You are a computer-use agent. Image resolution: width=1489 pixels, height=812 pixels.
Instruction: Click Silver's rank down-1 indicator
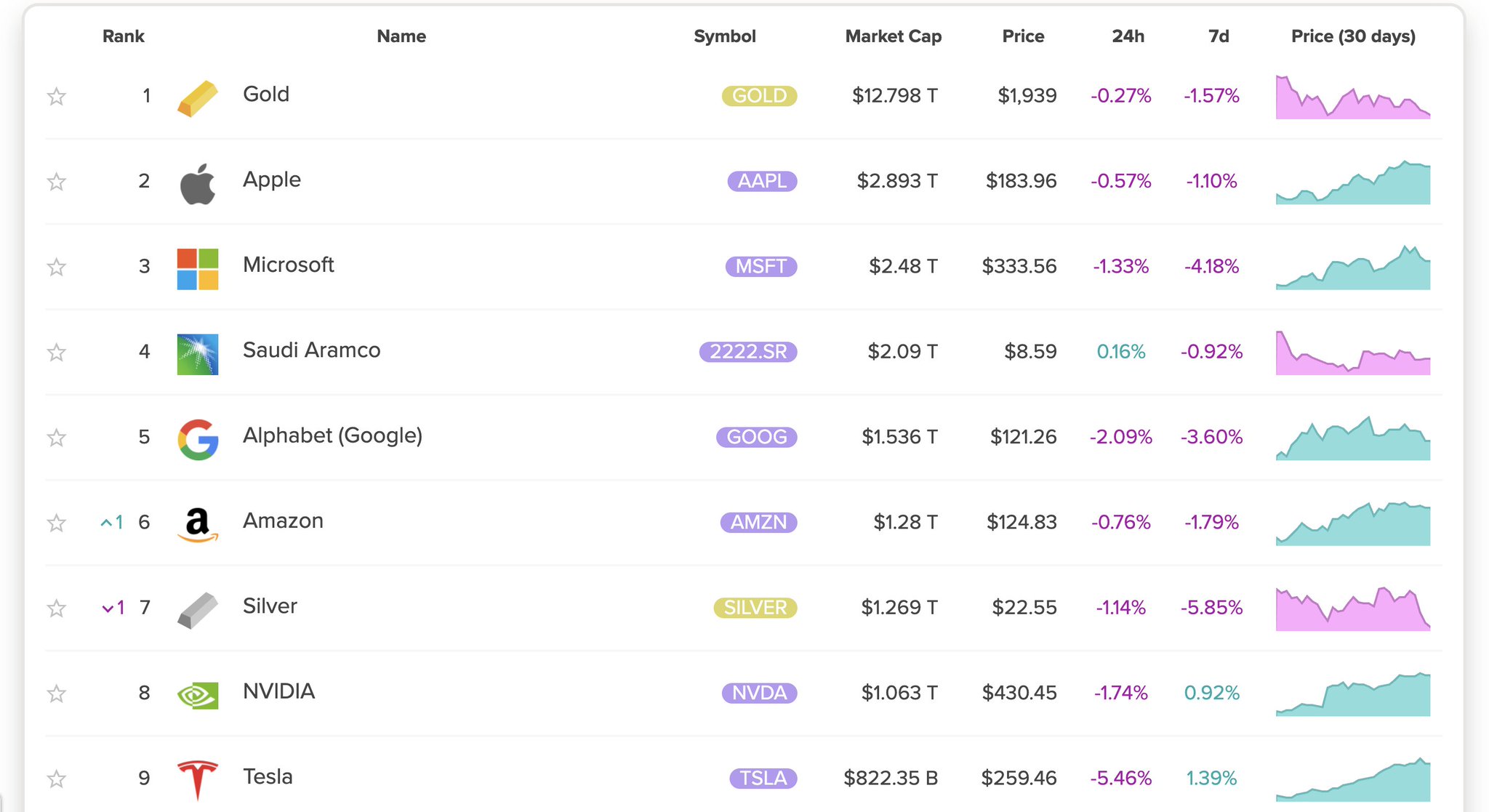click(113, 608)
